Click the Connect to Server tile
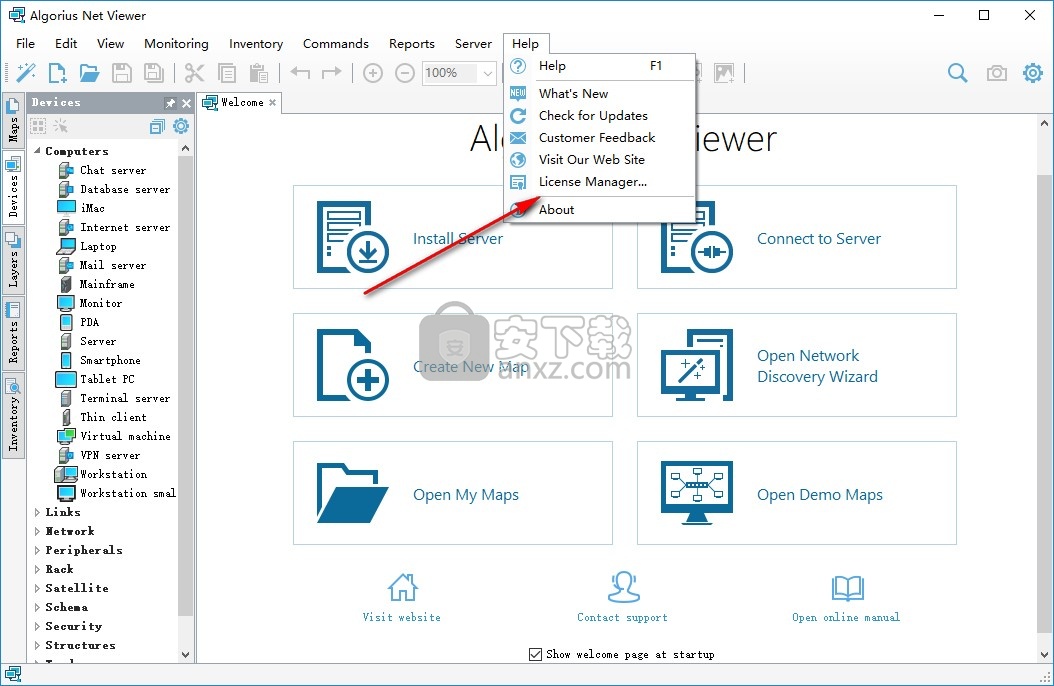This screenshot has height=686, width=1054. [797, 237]
